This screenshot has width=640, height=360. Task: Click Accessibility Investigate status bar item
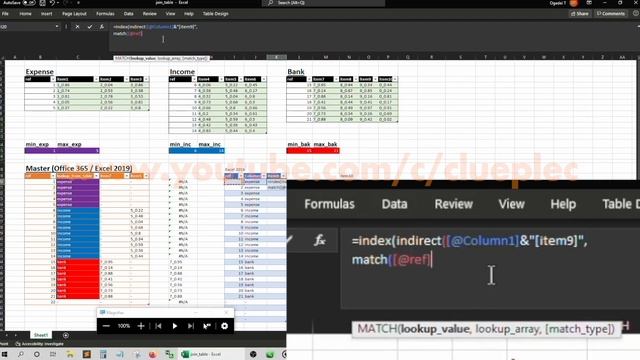(39, 344)
